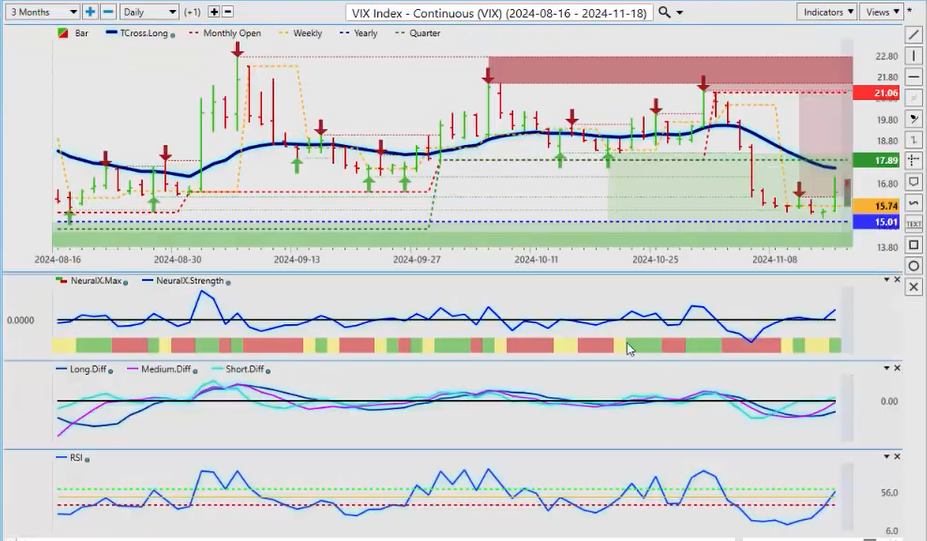Image resolution: width=927 pixels, height=541 pixels.
Task: Select the TEXT annotation tool
Action: pyautogui.click(x=914, y=224)
